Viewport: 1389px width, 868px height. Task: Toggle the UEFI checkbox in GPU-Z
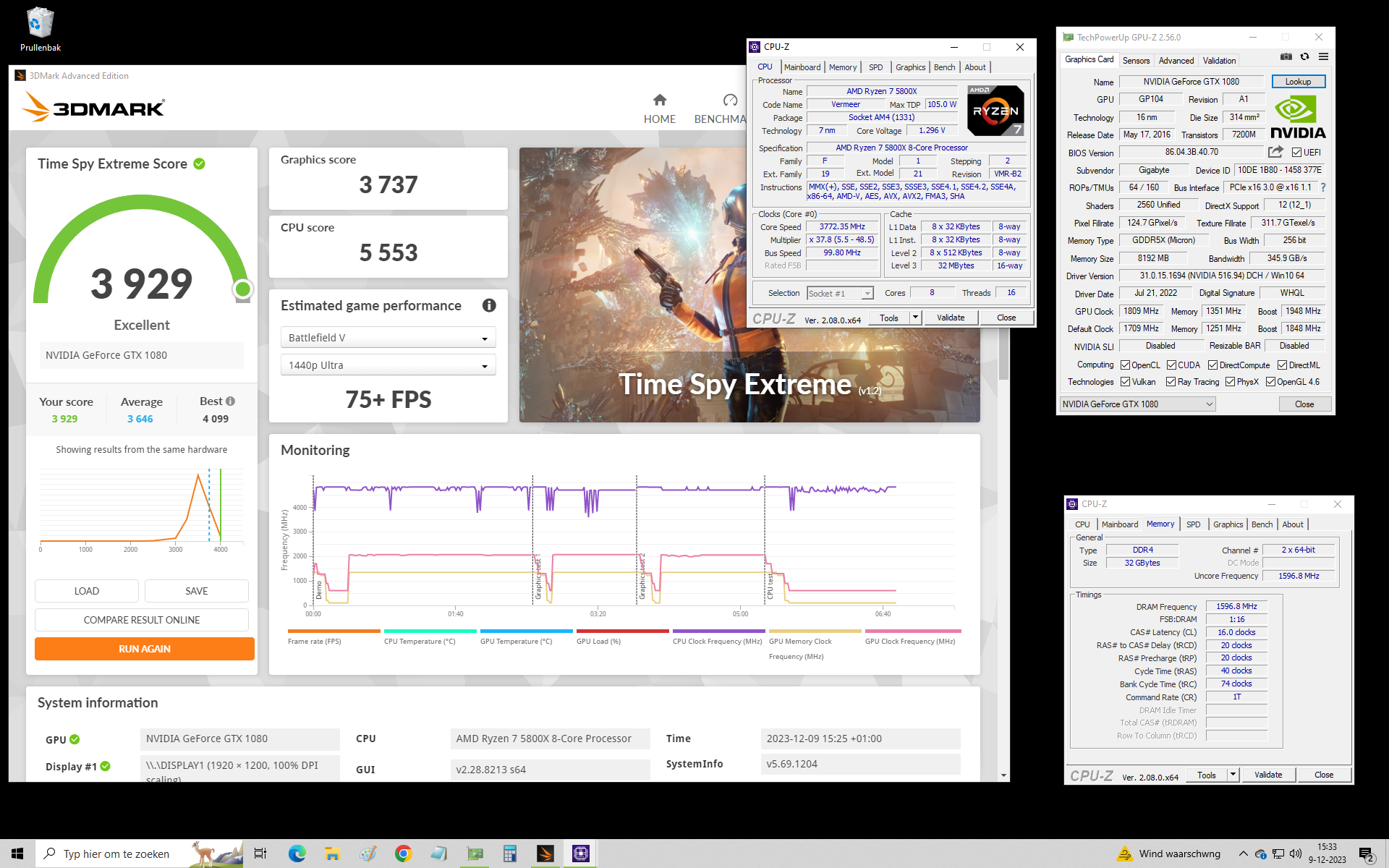tap(1296, 153)
